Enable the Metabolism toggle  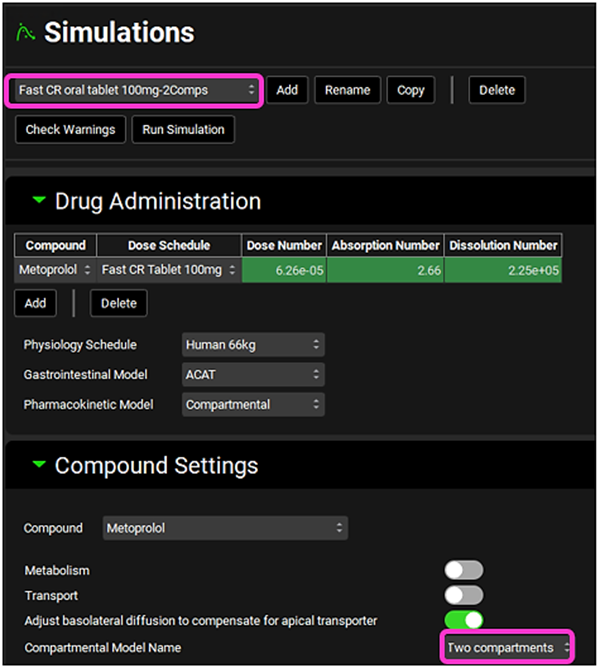(x=464, y=570)
